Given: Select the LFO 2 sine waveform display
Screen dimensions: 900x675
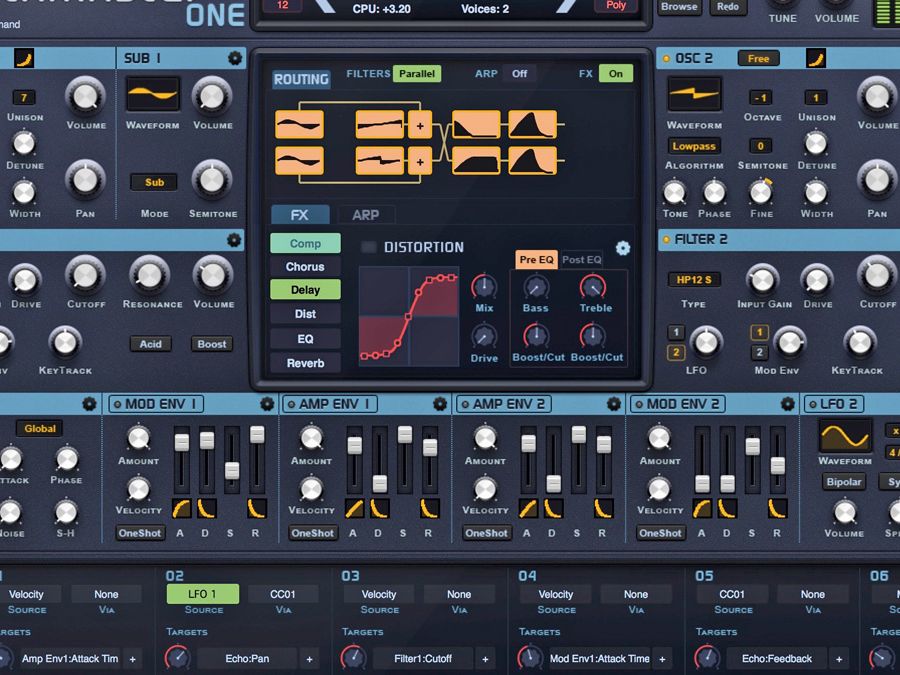Looking at the screenshot, I should coord(844,436).
